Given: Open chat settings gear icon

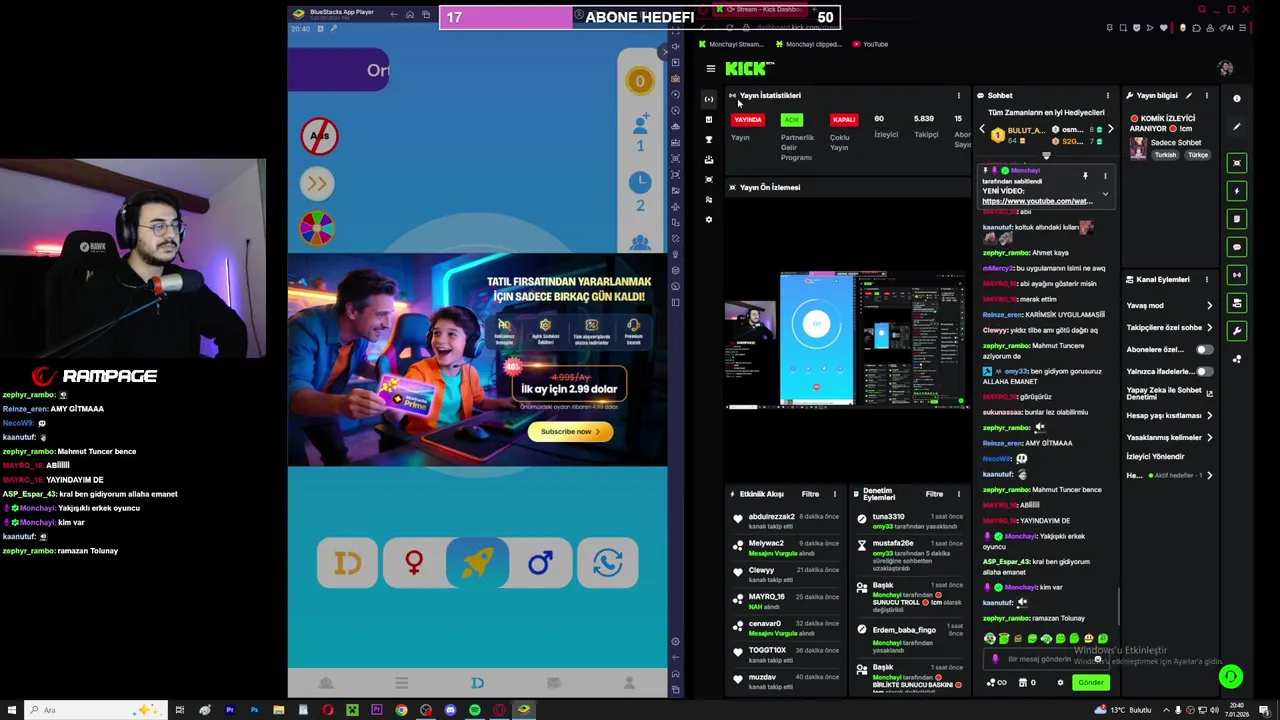Looking at the screenshot, I should tap(1060, 683).
